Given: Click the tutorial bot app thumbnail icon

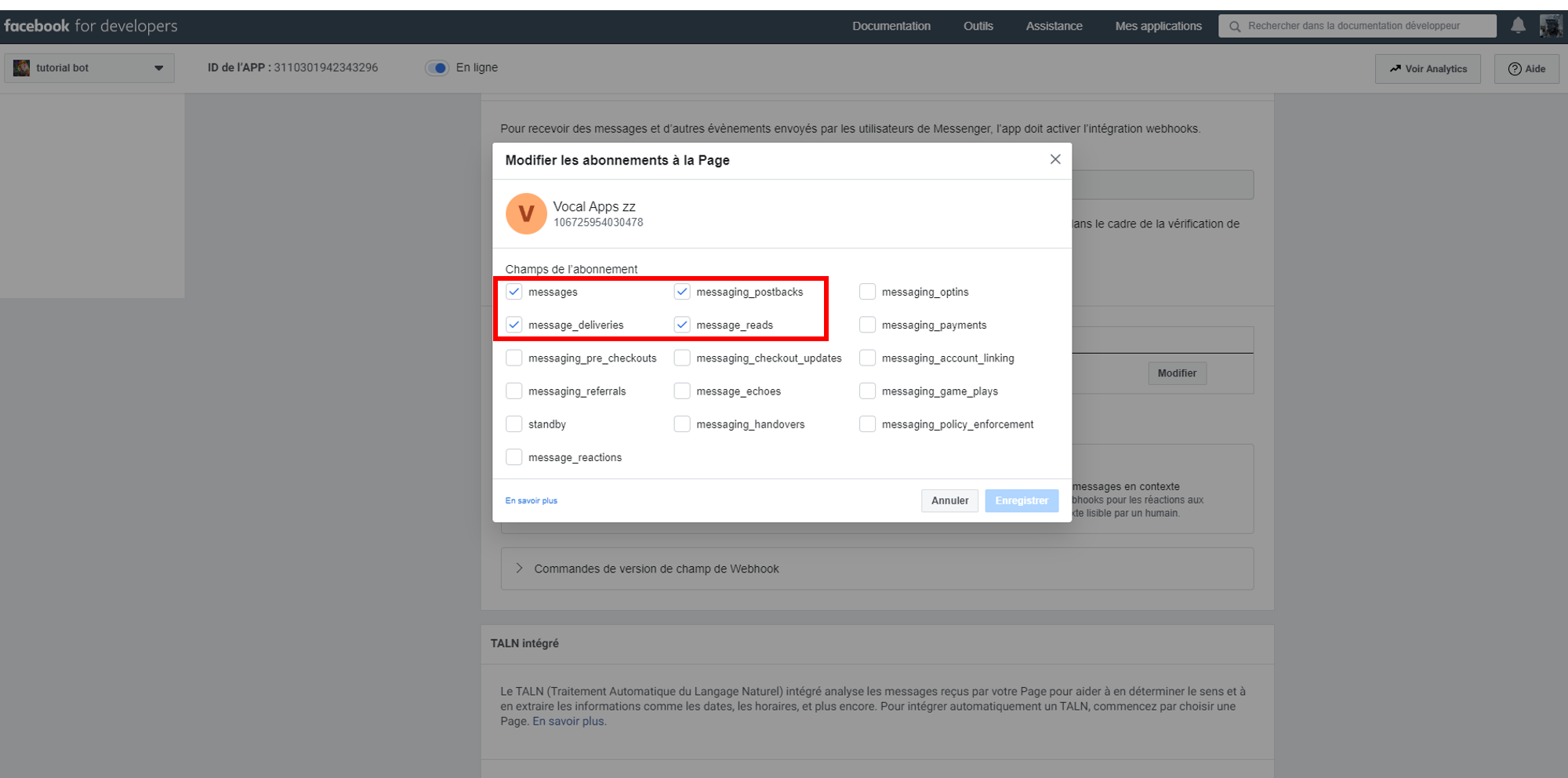Looking at the screenshot, I should 22,67.
